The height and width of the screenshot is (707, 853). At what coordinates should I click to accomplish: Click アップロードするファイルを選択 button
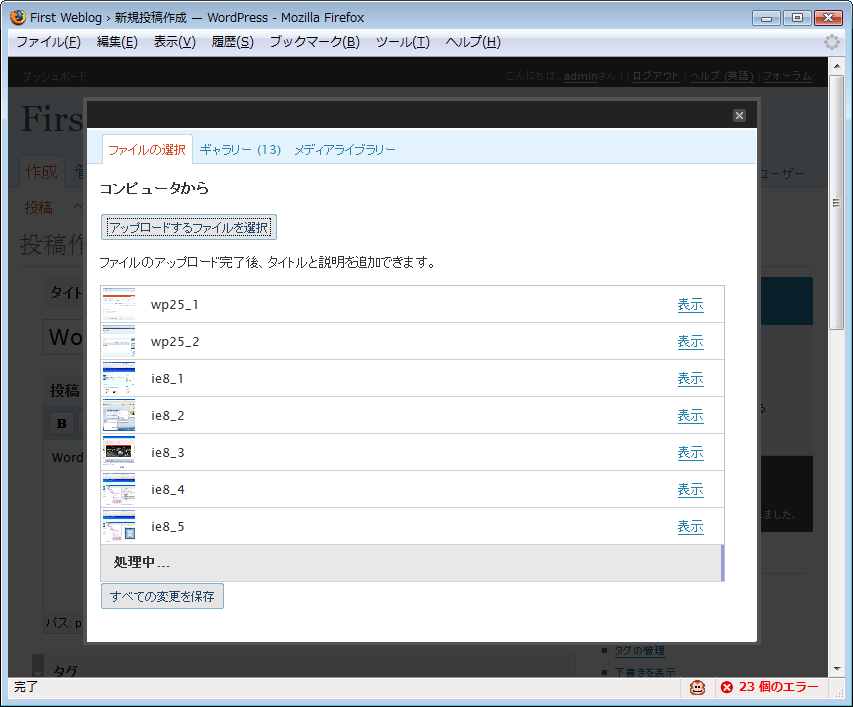pos(188,227)
